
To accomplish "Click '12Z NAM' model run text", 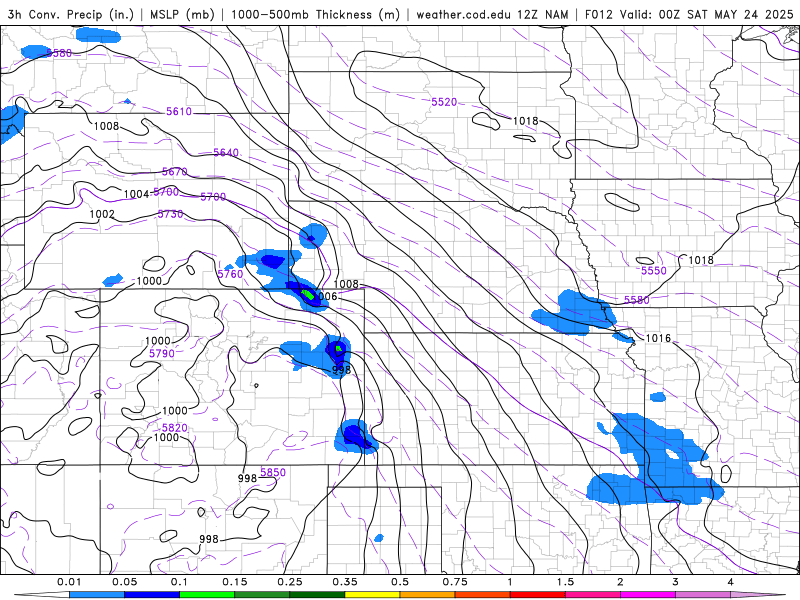I will (x=542, y=14).
